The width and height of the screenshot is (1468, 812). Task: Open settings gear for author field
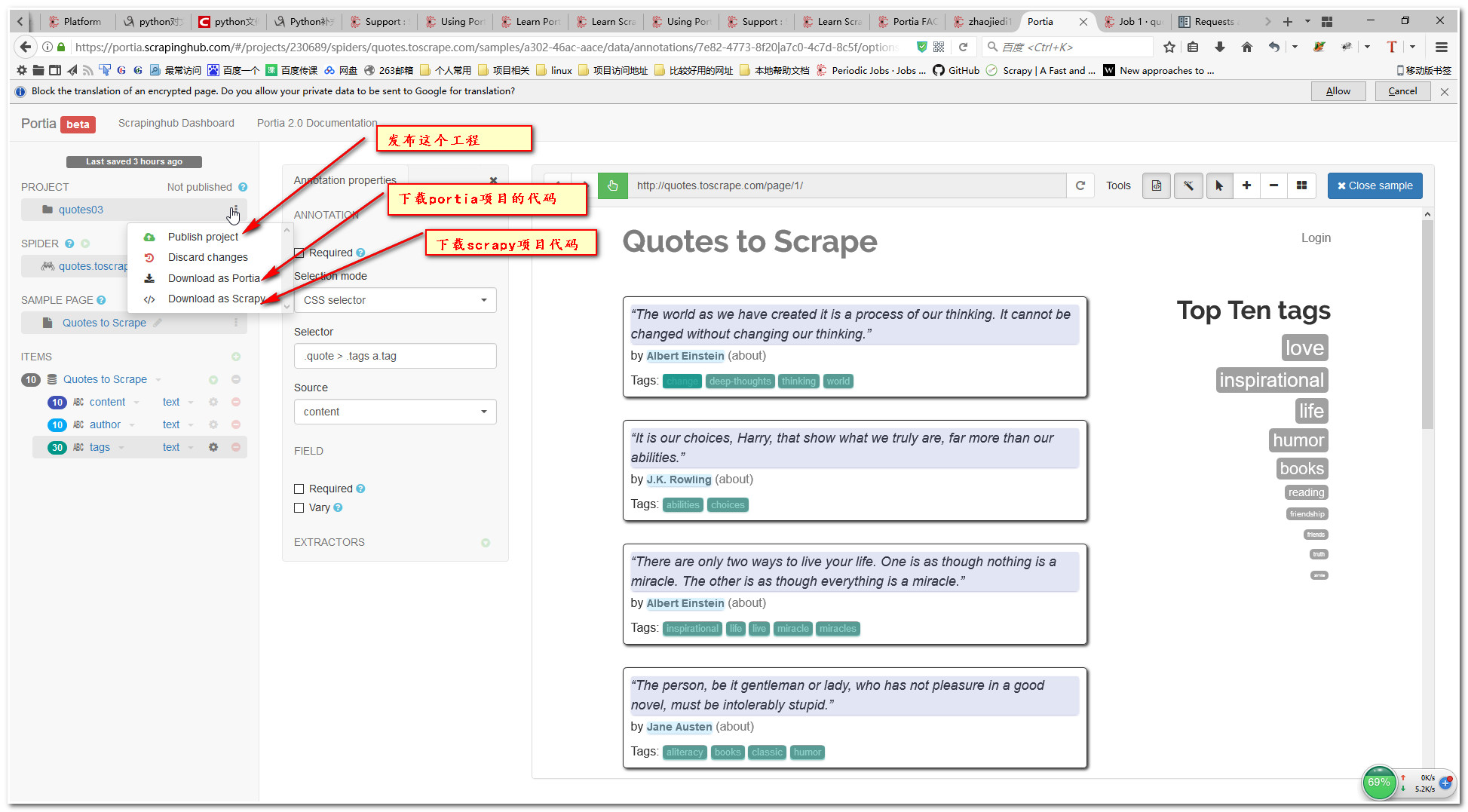[x=213, y=424]
